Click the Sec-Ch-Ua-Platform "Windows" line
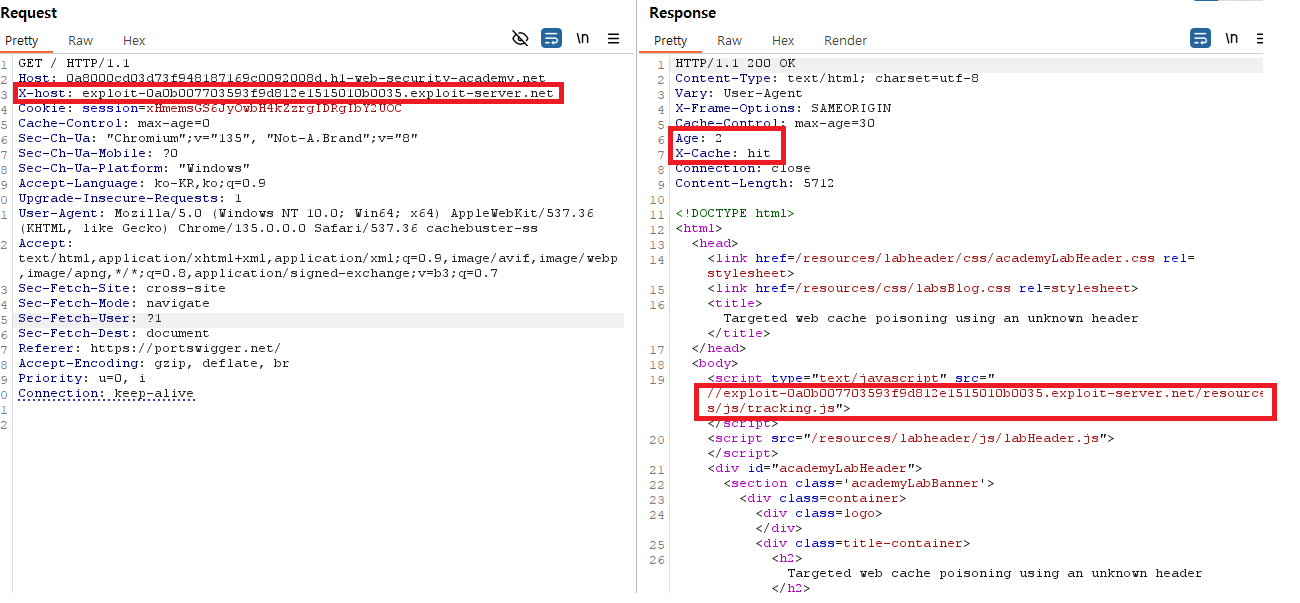 tap(134, 168)
